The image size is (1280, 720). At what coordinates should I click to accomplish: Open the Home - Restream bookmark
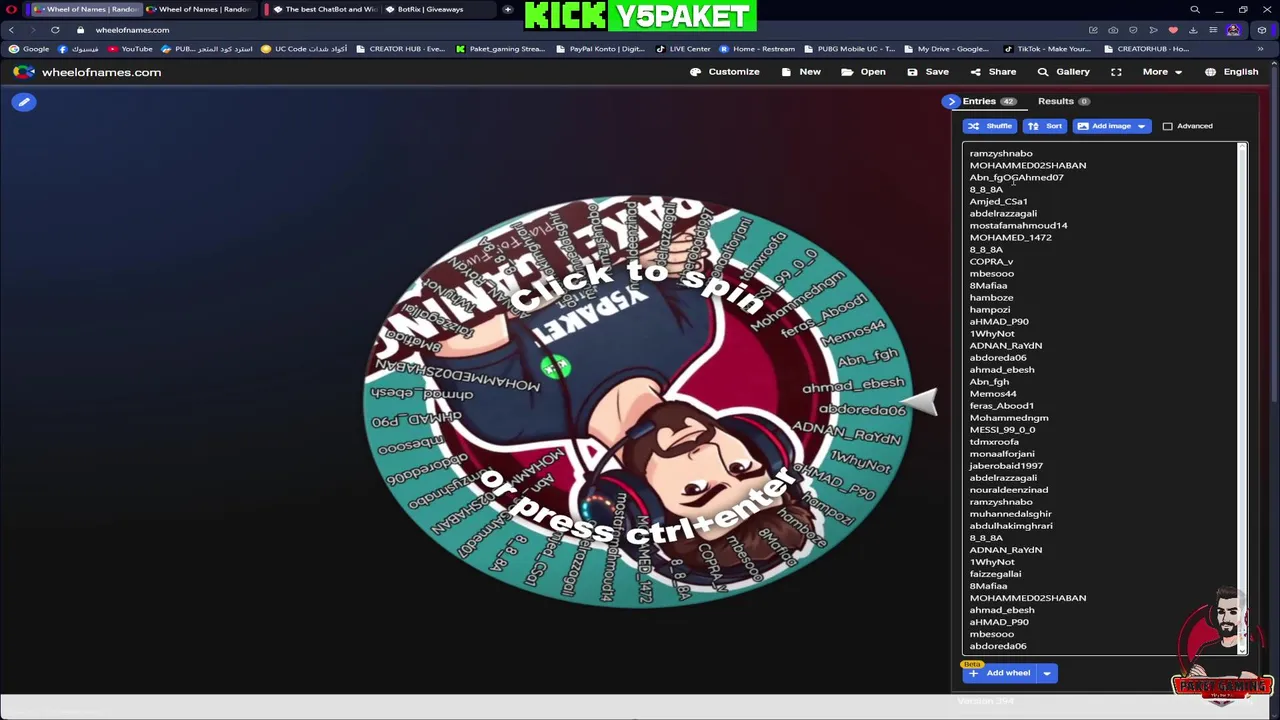click(757, 49)
